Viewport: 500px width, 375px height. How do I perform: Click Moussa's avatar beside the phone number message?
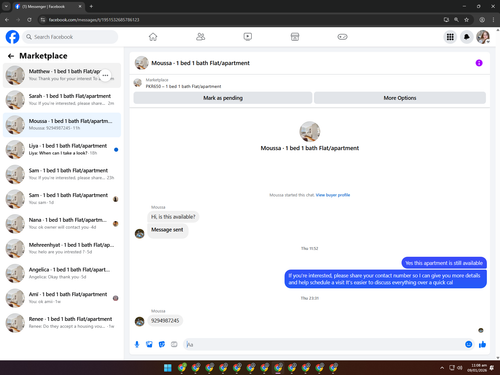click(x=139, y=321)
